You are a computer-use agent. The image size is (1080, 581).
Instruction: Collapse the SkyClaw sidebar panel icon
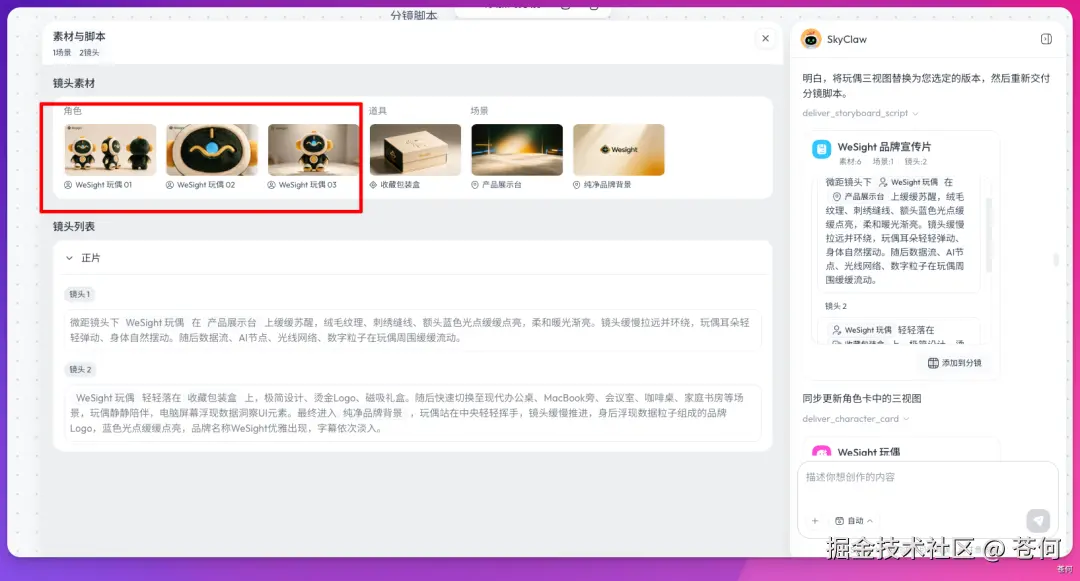1046,39
